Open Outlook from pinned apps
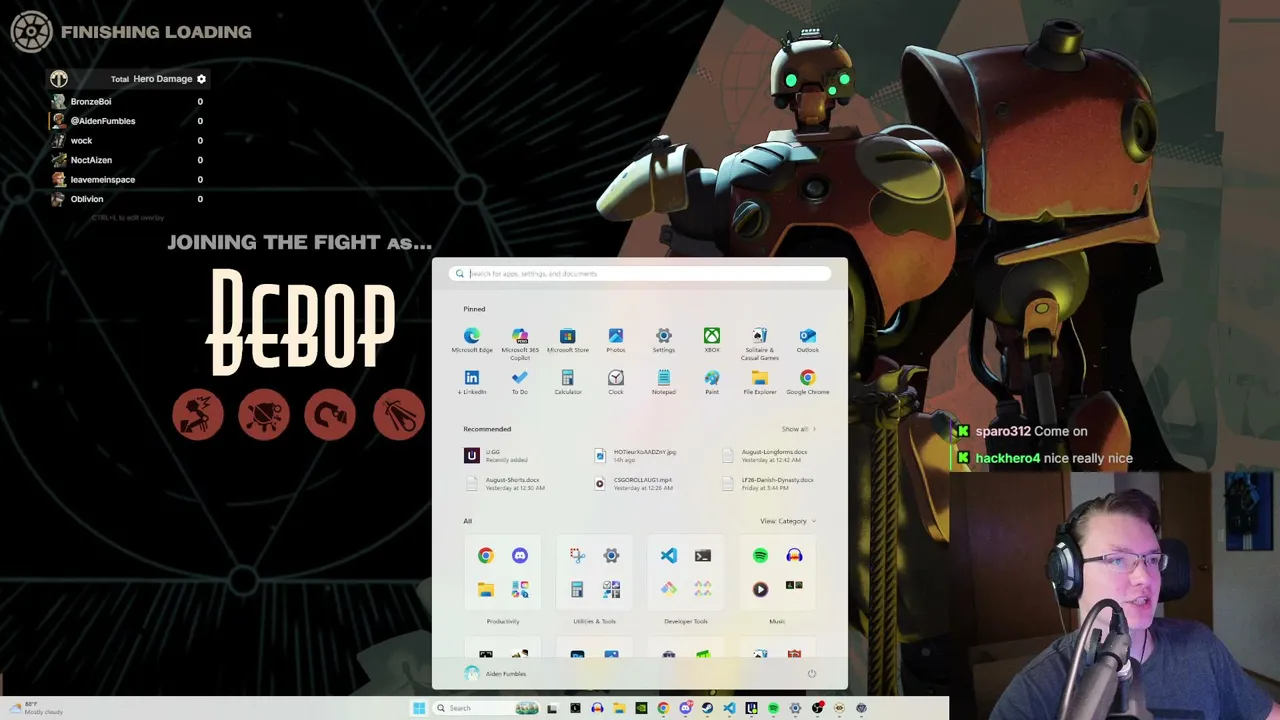1280x720 pixels. point(808,340)
